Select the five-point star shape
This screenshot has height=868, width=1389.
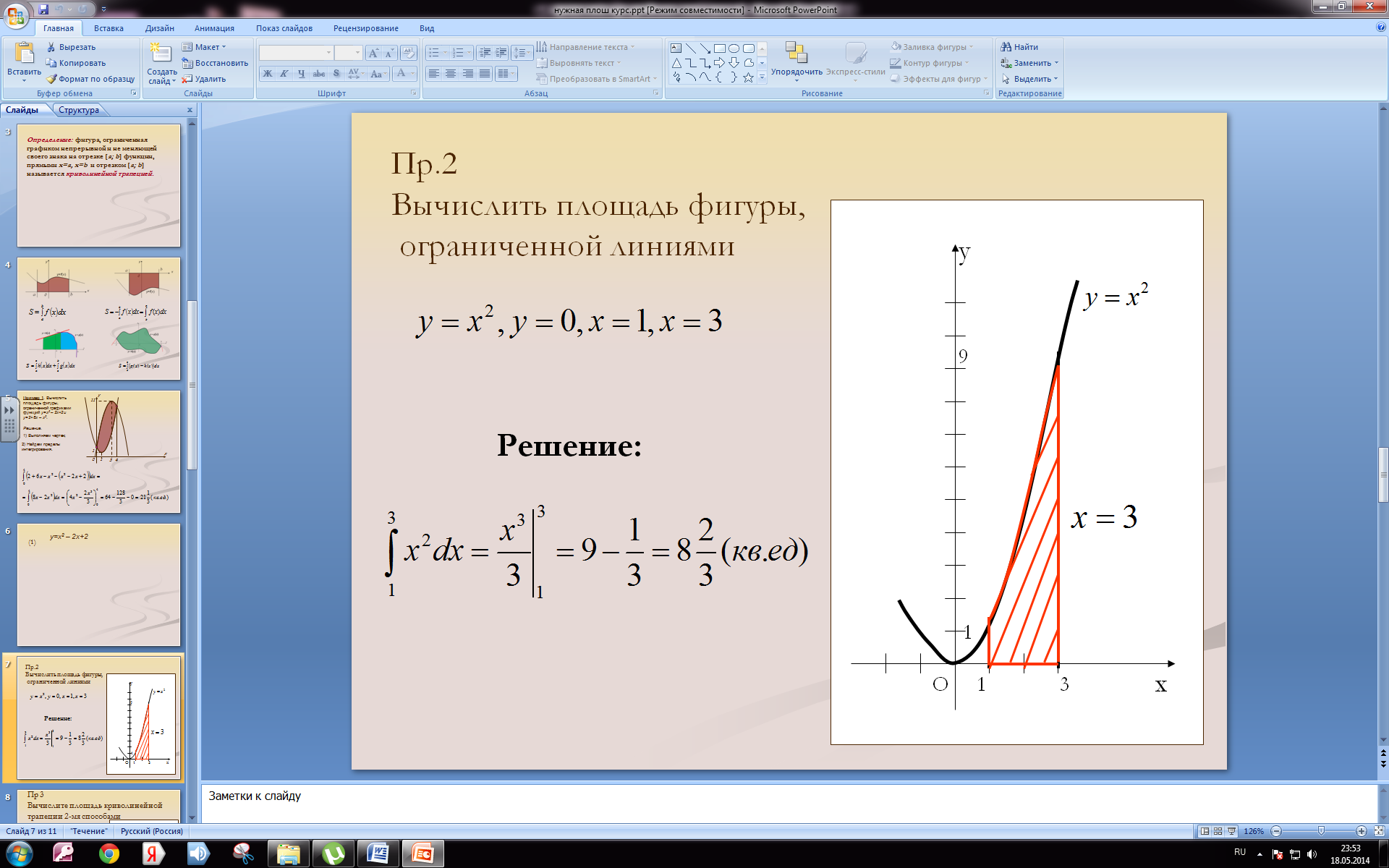point(749,77)
